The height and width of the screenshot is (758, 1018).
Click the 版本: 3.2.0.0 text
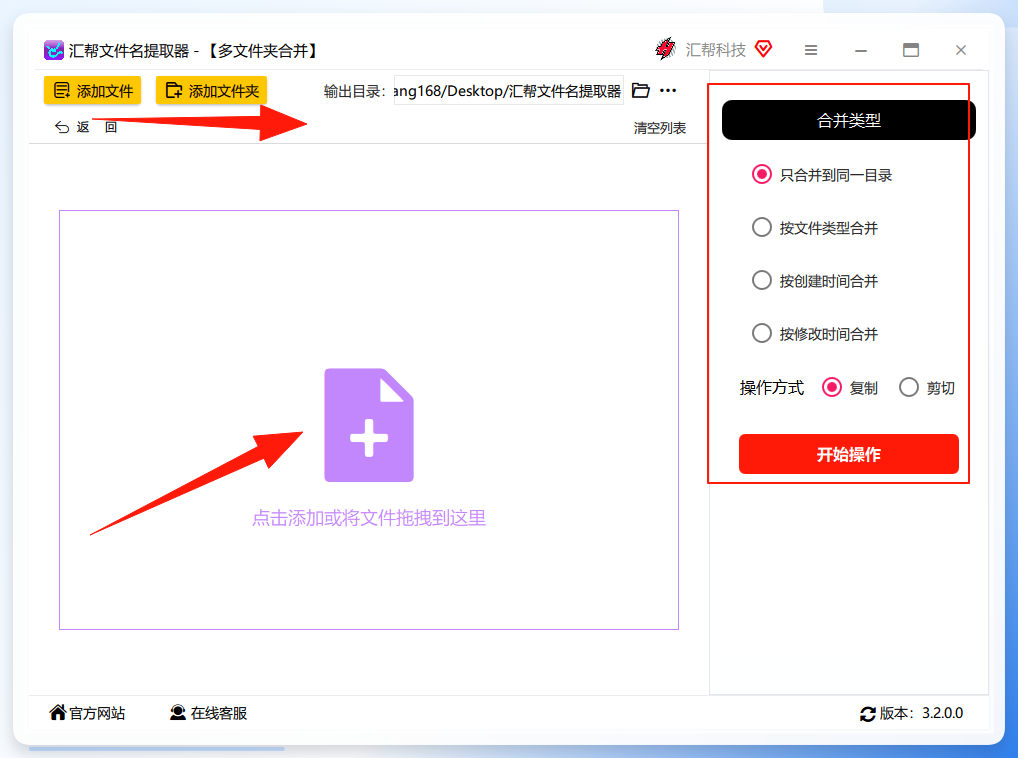coord(921,713)
